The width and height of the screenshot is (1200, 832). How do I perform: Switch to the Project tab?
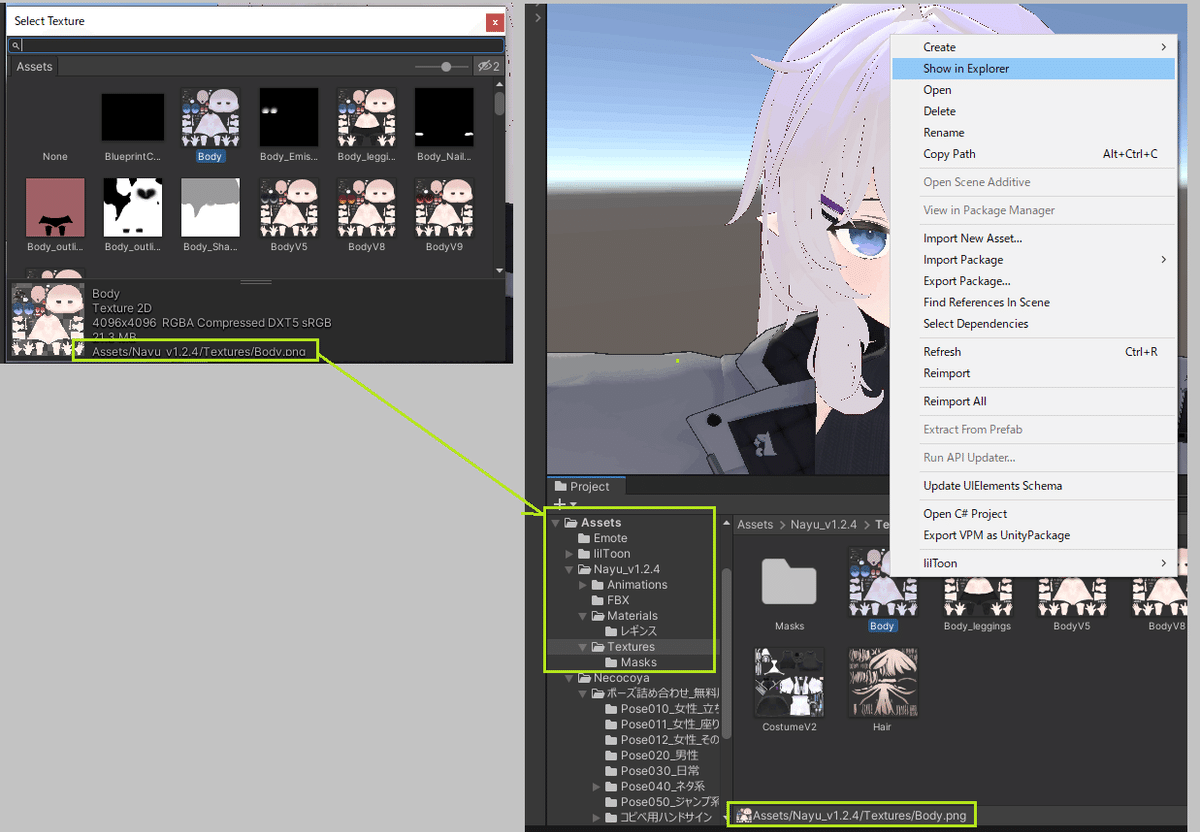coord(588,486)
